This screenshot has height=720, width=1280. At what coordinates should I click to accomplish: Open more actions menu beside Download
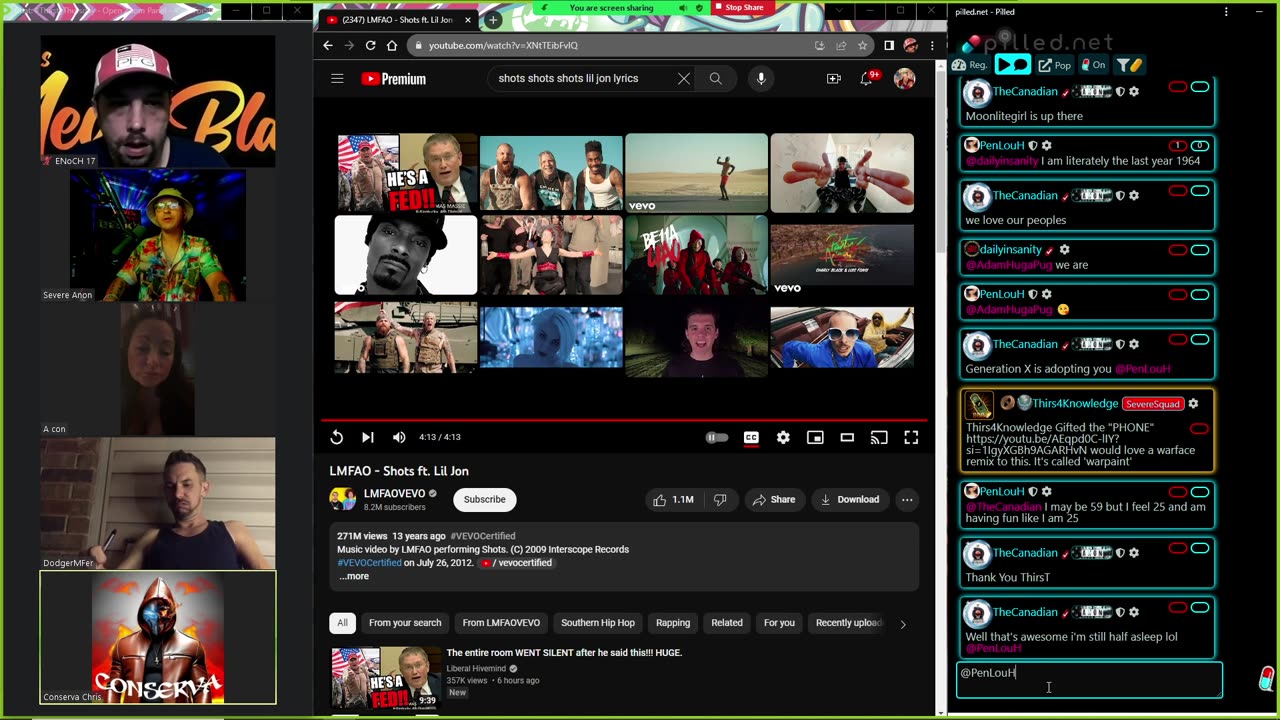(x=907, y=499)
